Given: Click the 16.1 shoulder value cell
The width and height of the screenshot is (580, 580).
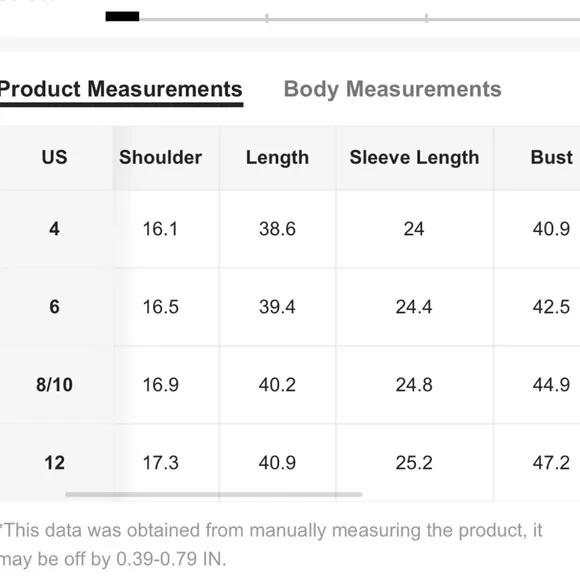Looking at the screenshot, I should coord(161,229).
